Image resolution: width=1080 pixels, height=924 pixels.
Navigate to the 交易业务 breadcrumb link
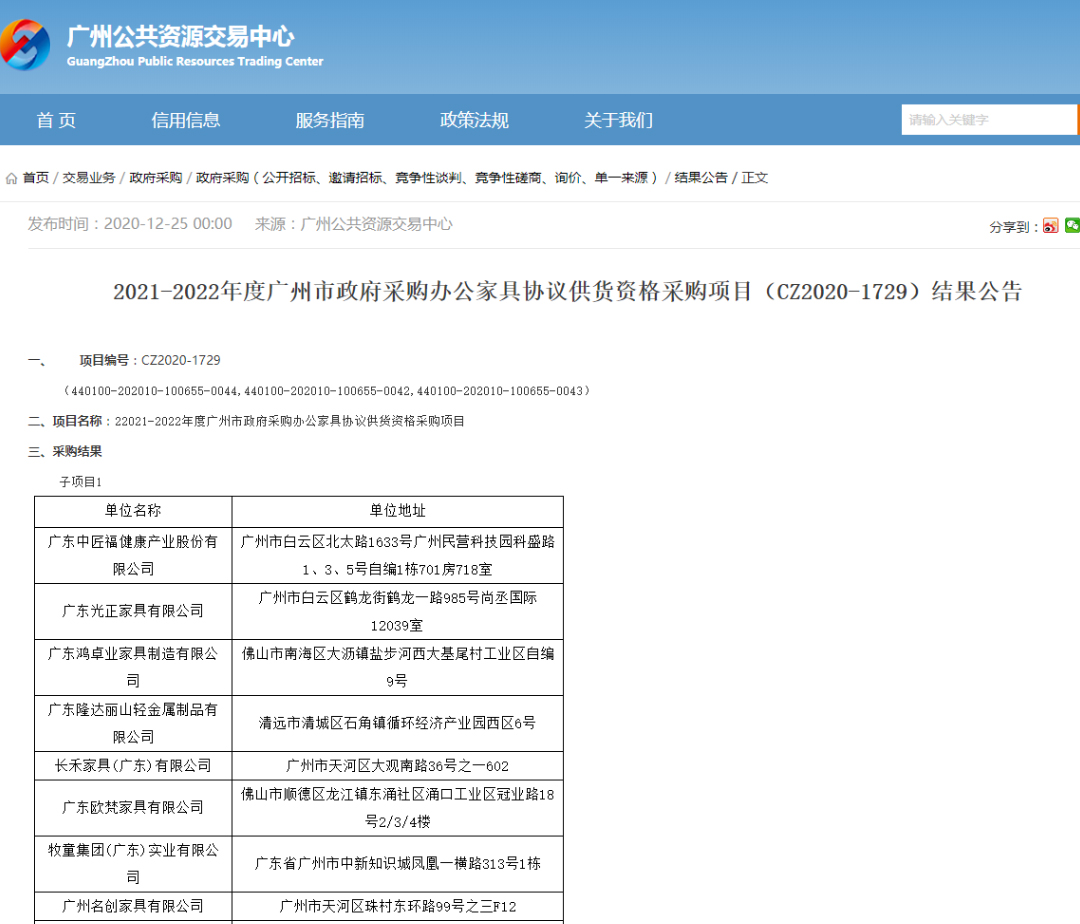click(x=89, y=178)
